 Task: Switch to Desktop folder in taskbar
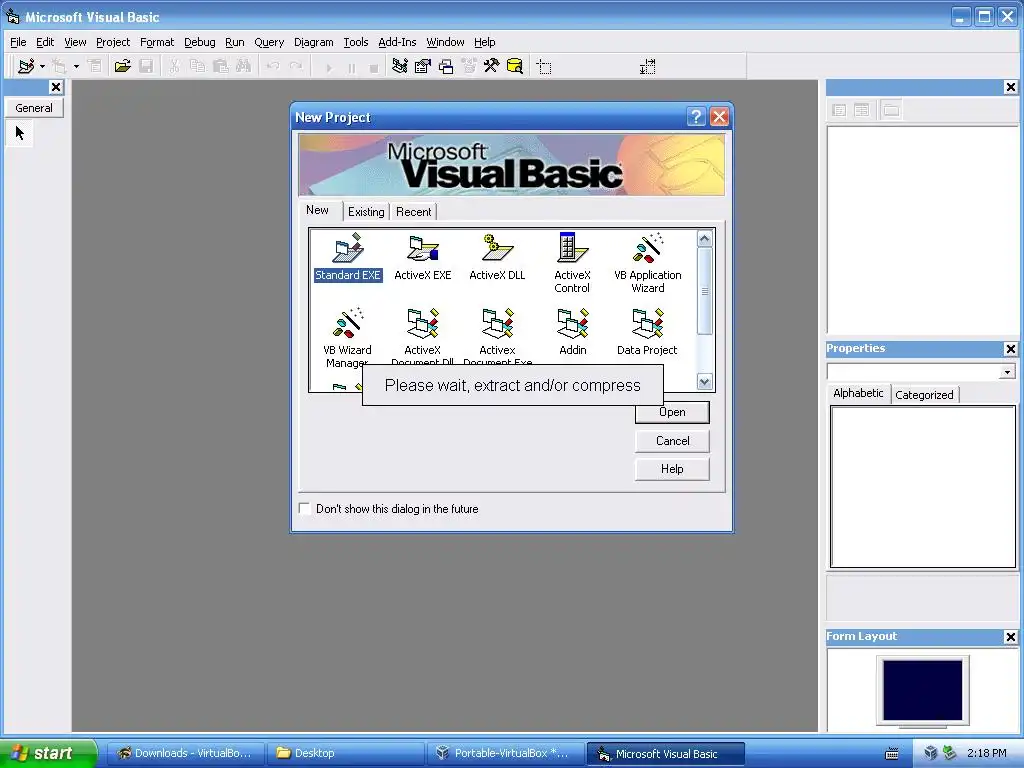pos(345,753)
